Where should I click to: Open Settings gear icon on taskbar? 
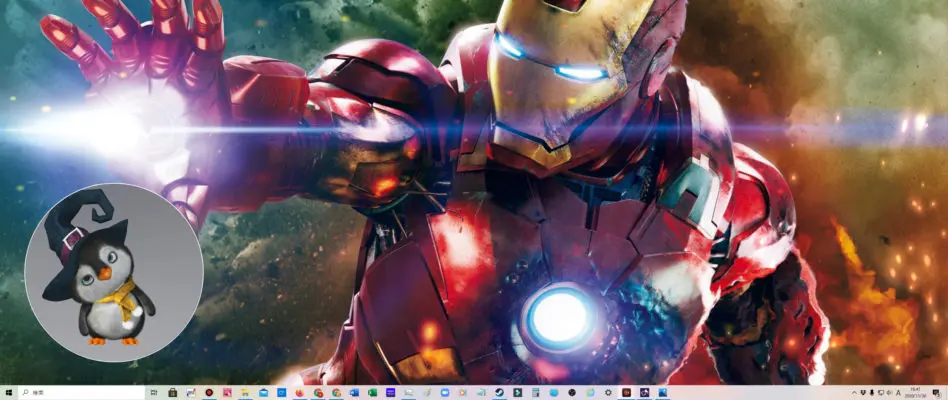608,393
